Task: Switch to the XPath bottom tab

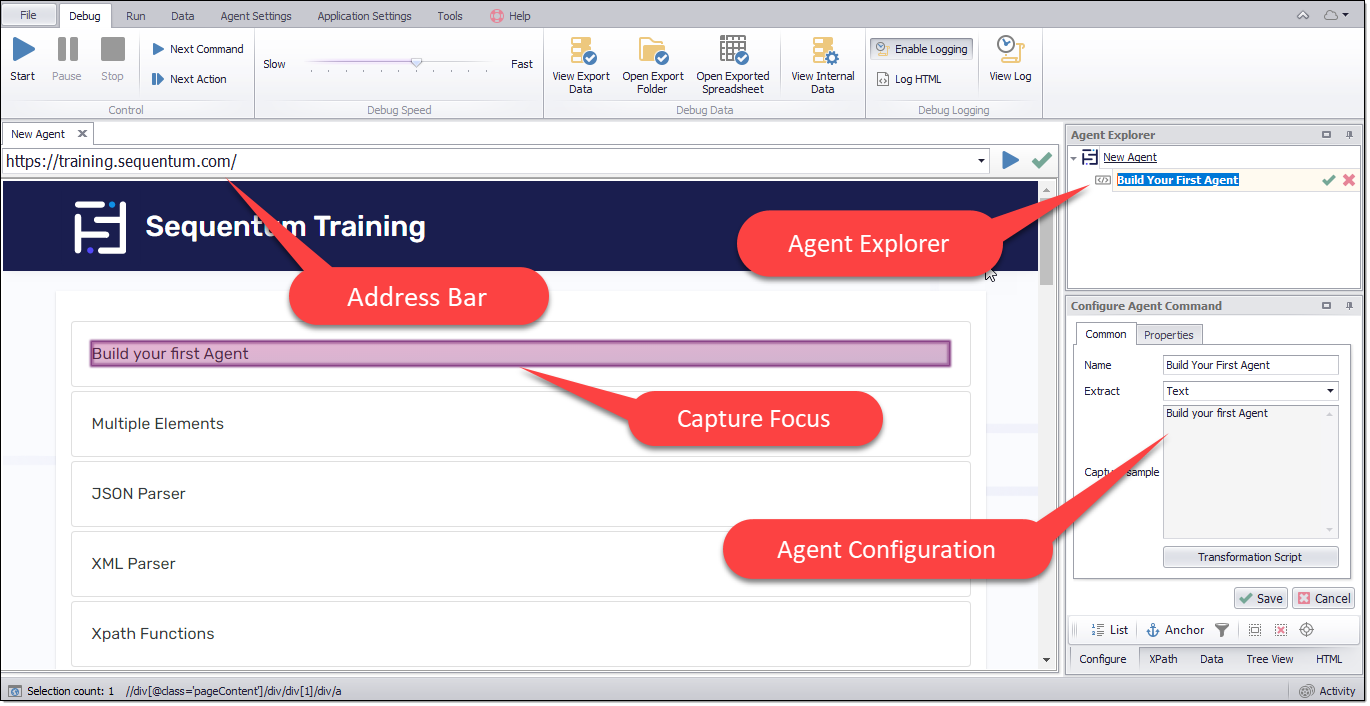Action: coord(1163,659)
